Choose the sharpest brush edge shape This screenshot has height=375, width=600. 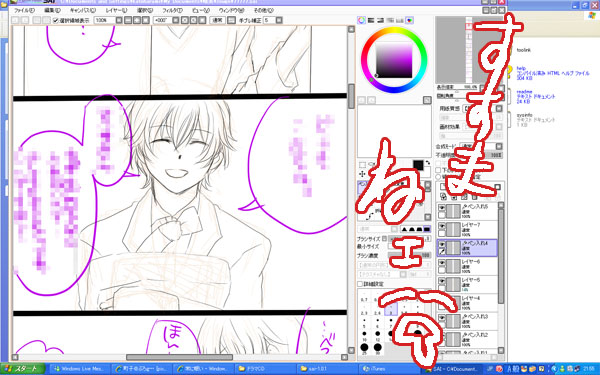click(427, 229)
